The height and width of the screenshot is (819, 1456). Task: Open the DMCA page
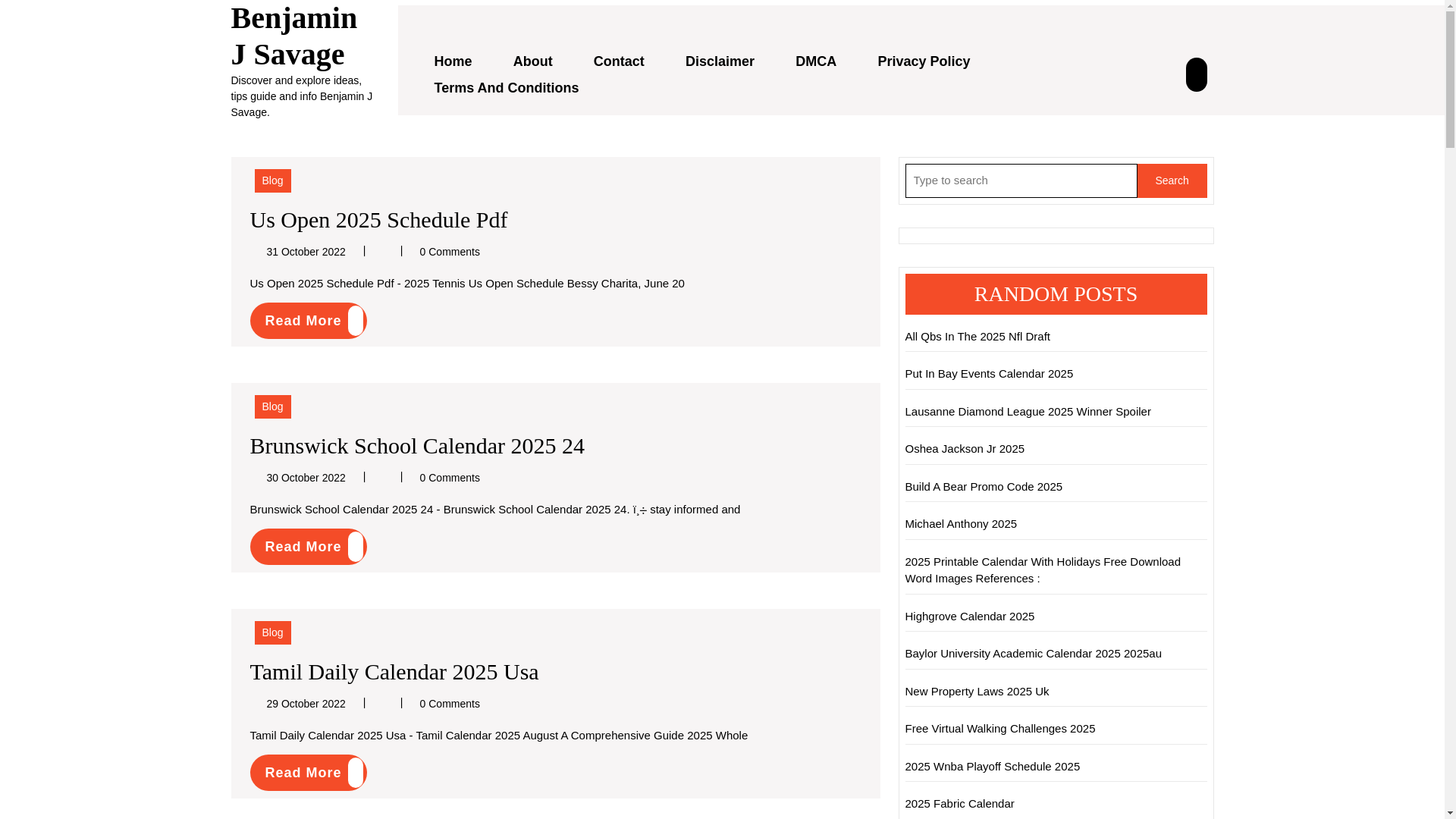pyautogui.click(x=816, y=61)
